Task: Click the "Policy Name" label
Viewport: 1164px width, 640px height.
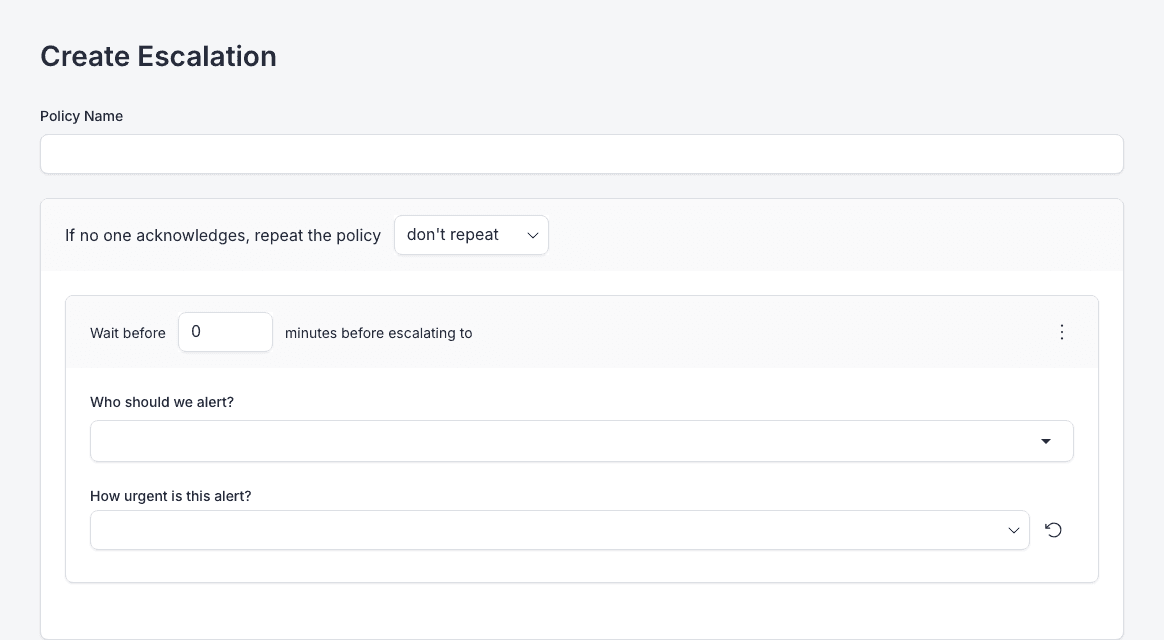Action: [x=82, y=116]
